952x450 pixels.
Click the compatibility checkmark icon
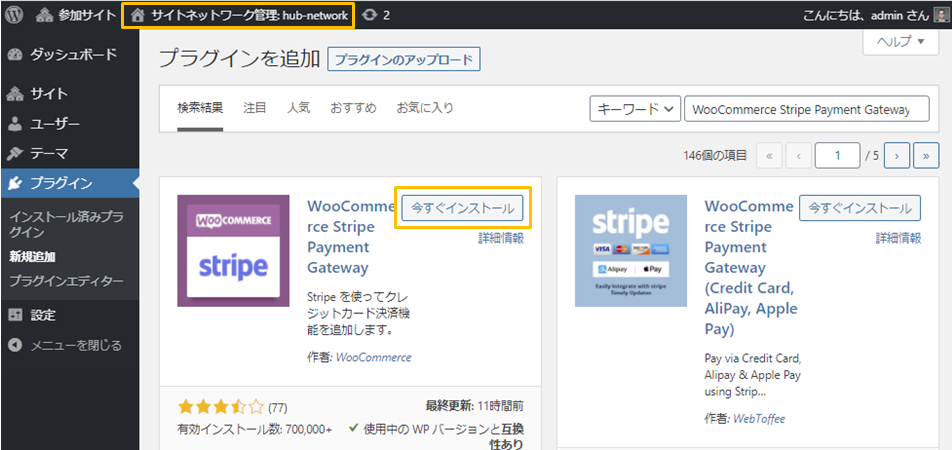coord(354,428)
